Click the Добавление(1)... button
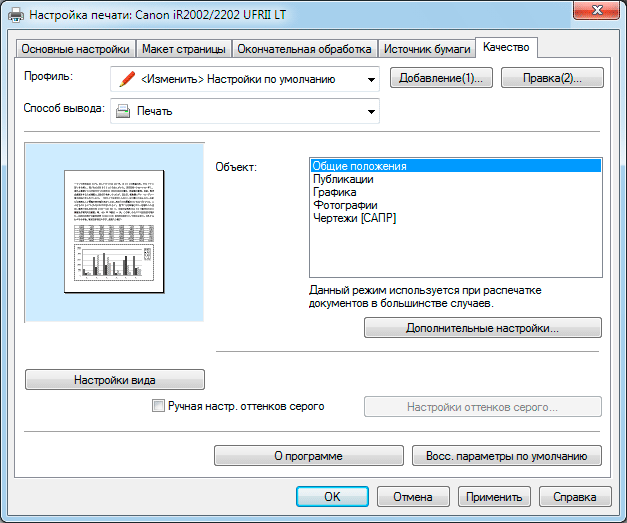The height and width of the screenshot is (523, 627). pyautogui.click(x=441, y=78)
